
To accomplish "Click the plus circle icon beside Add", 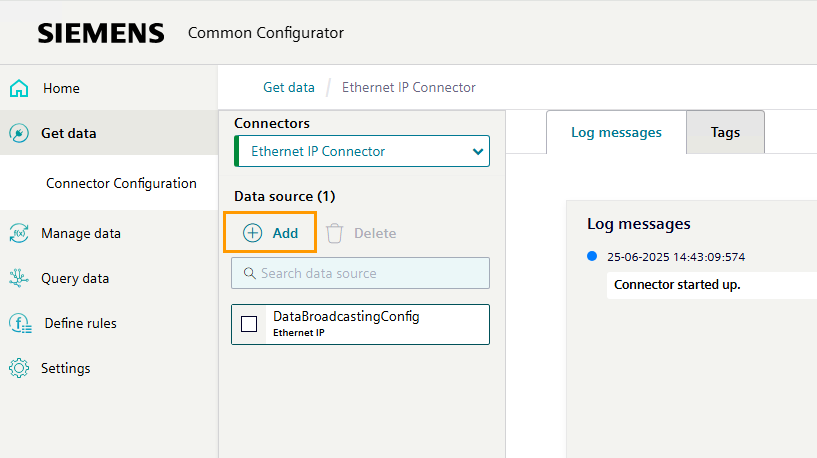I will [x=253, y=233].
